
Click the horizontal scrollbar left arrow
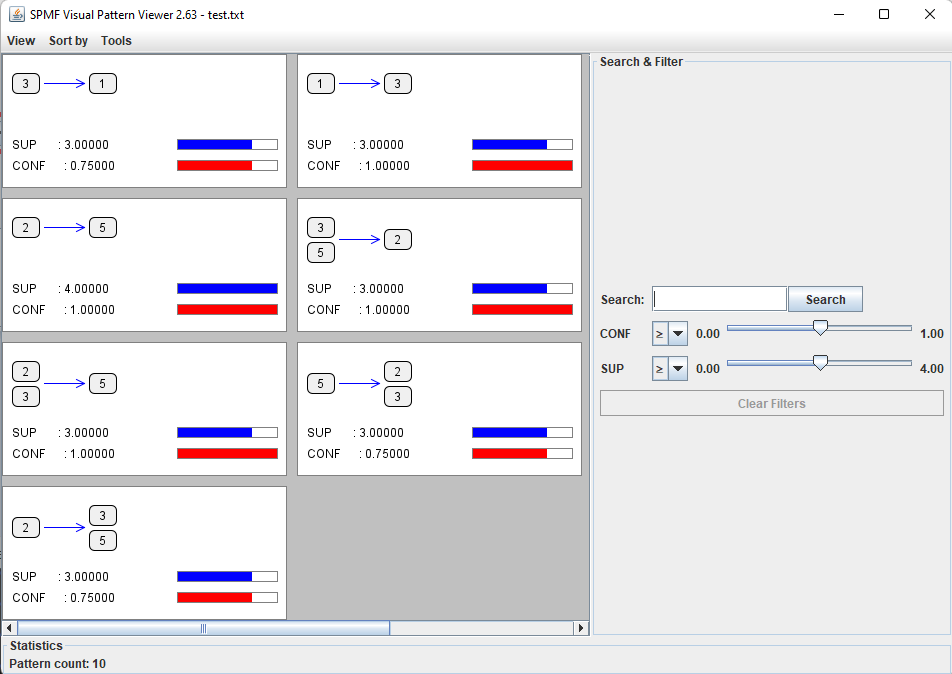[x=10, y=628]
